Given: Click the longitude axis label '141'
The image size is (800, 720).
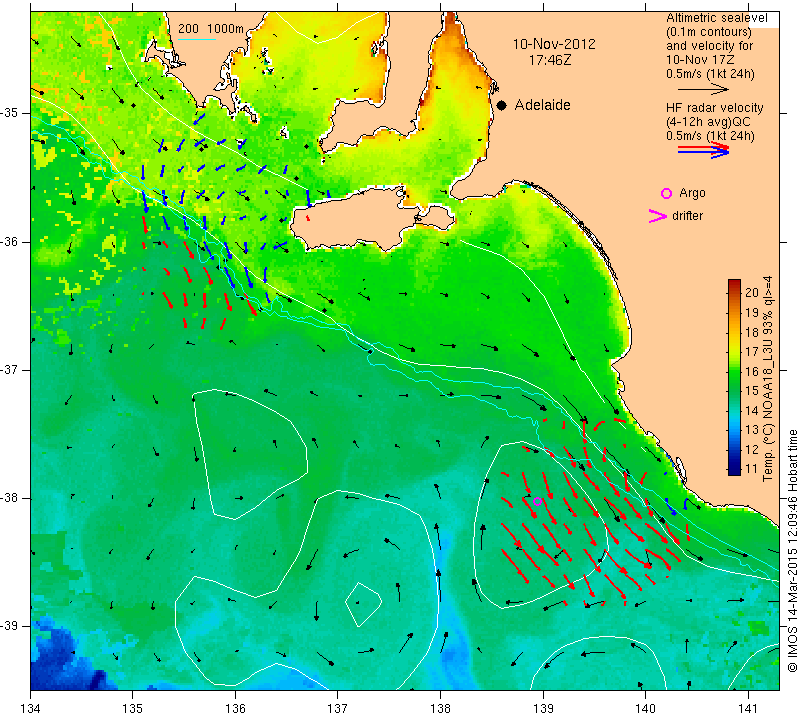Looking at the screenshot, I should coord(748,708).
